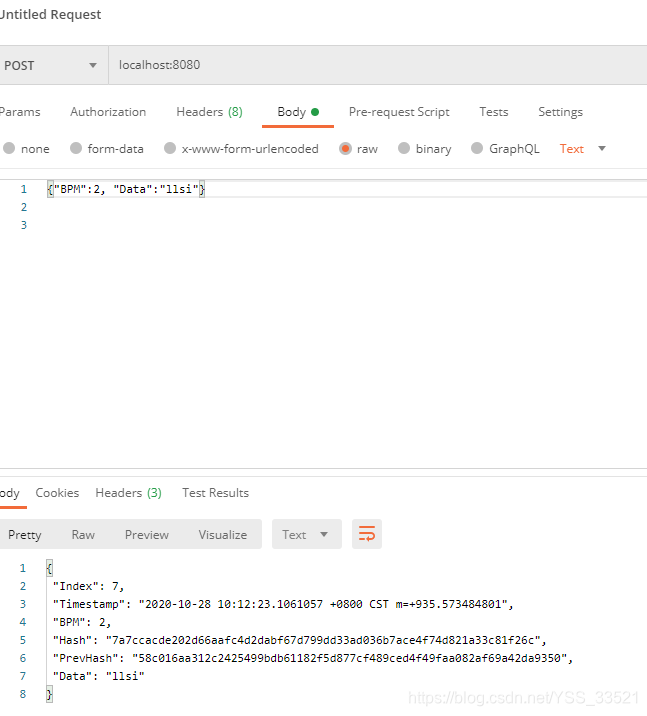The image size is (647, 716).
Task: Select binary body type radio
Action: pyautogui.click(x=404, y=148)
